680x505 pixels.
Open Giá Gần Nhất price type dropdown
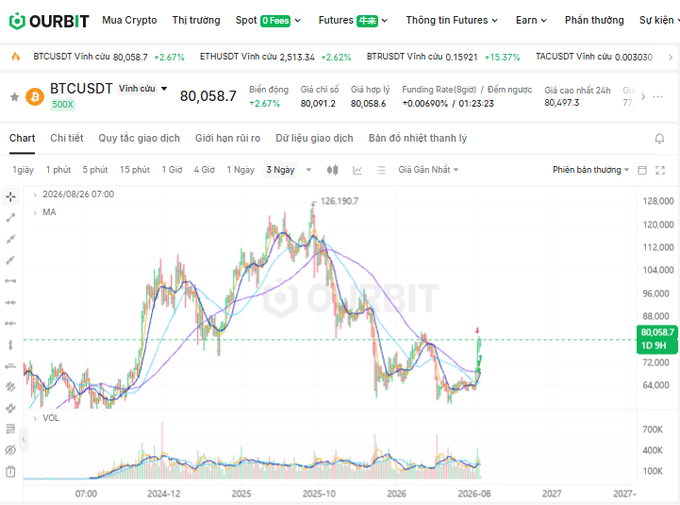pos(428,170)
